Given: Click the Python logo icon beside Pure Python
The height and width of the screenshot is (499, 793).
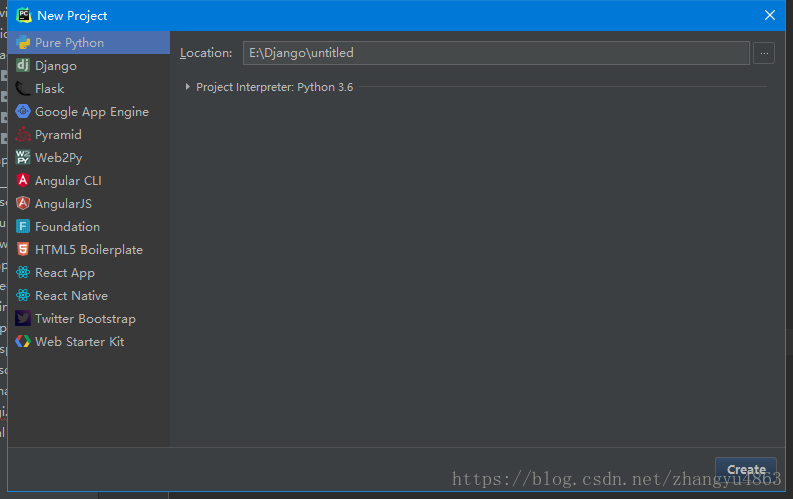Looking at the screenshot, I should point(23,43).
